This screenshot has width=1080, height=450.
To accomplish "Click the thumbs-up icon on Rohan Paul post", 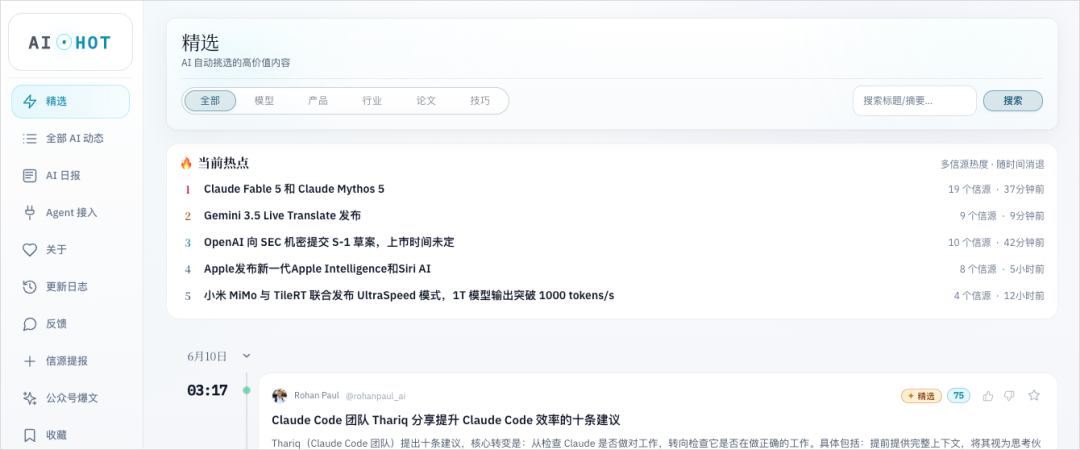I will (988, 396).
